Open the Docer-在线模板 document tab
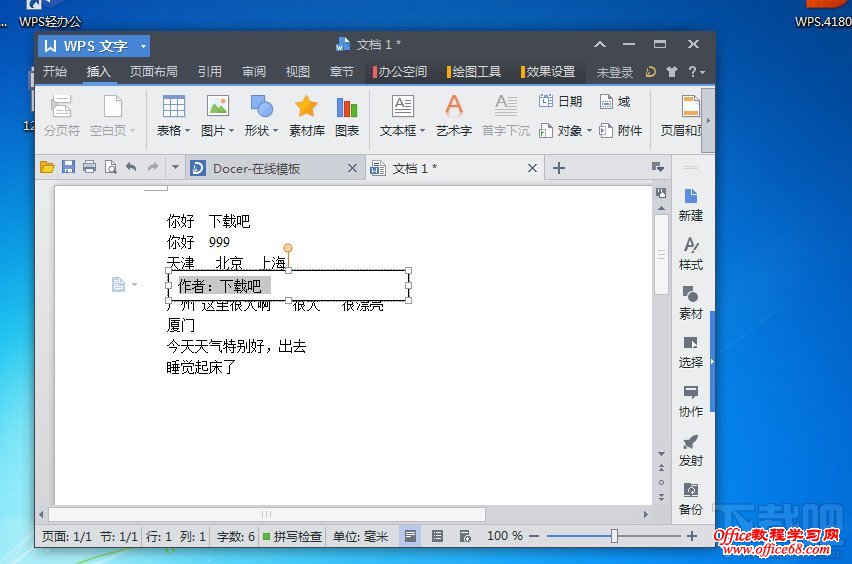 (x=256, y=168)
